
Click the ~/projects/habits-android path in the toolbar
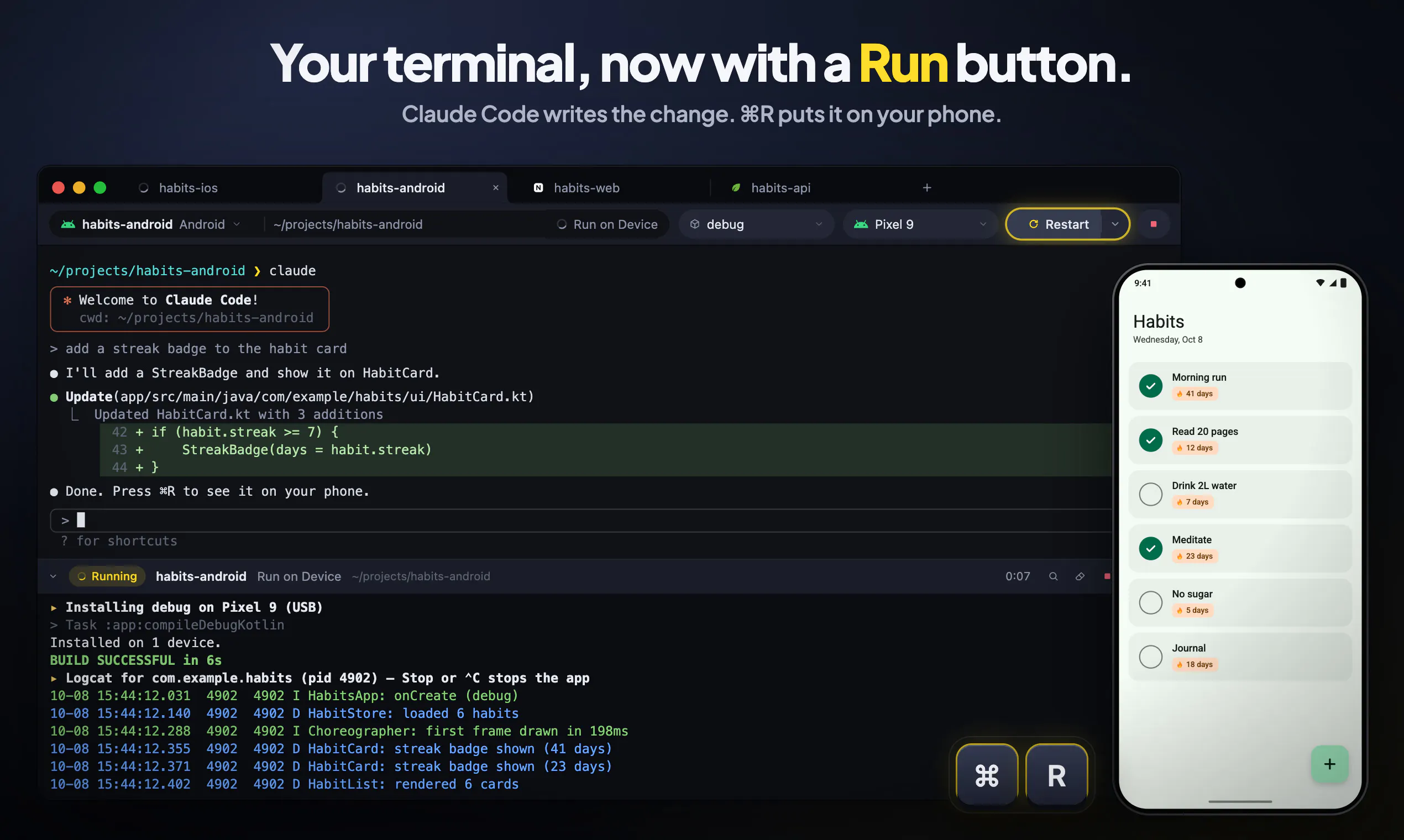click(348, 224)
